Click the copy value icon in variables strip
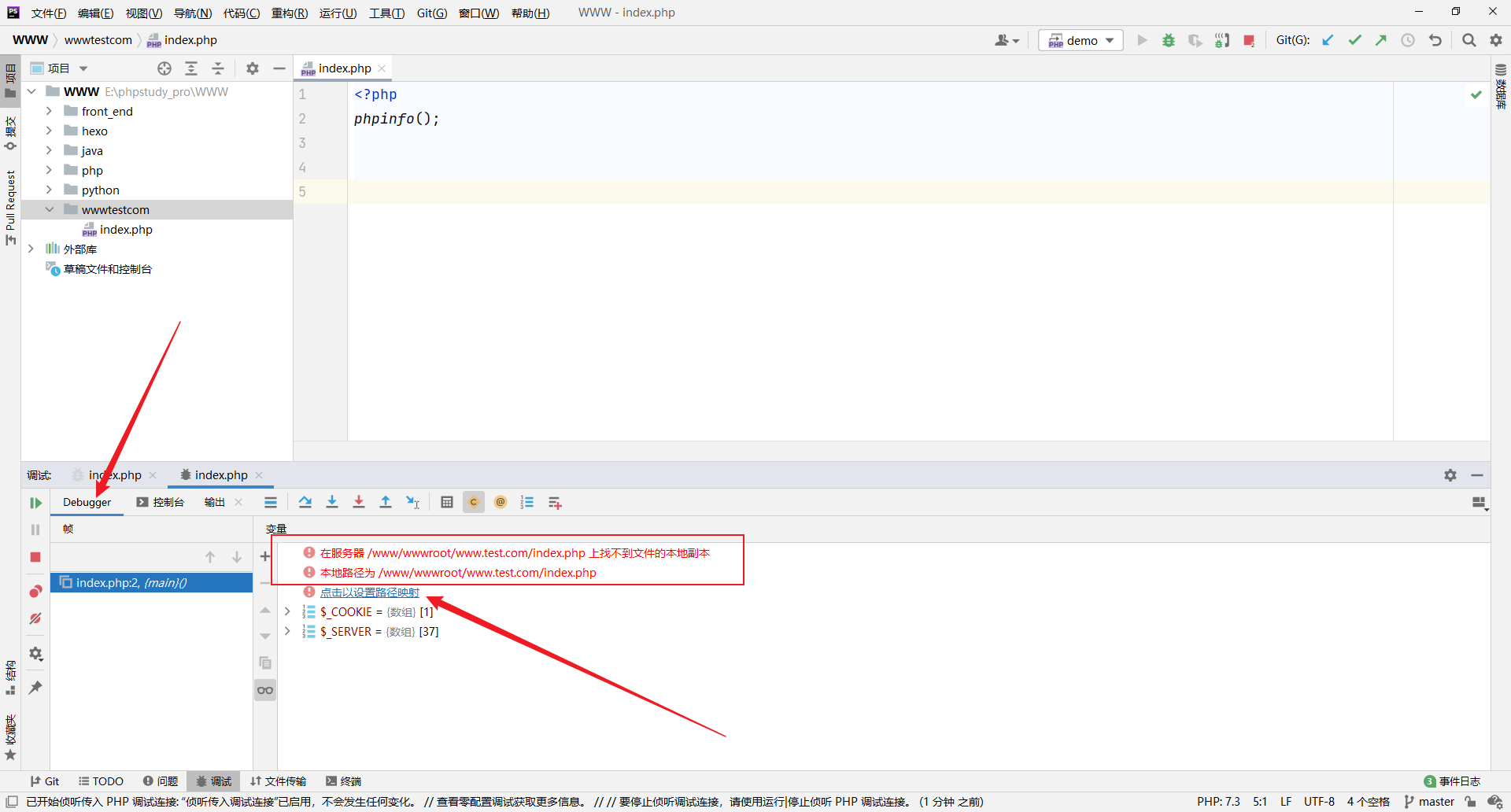Viewport: 1511px width, 812px height. [x=265, y=663]
